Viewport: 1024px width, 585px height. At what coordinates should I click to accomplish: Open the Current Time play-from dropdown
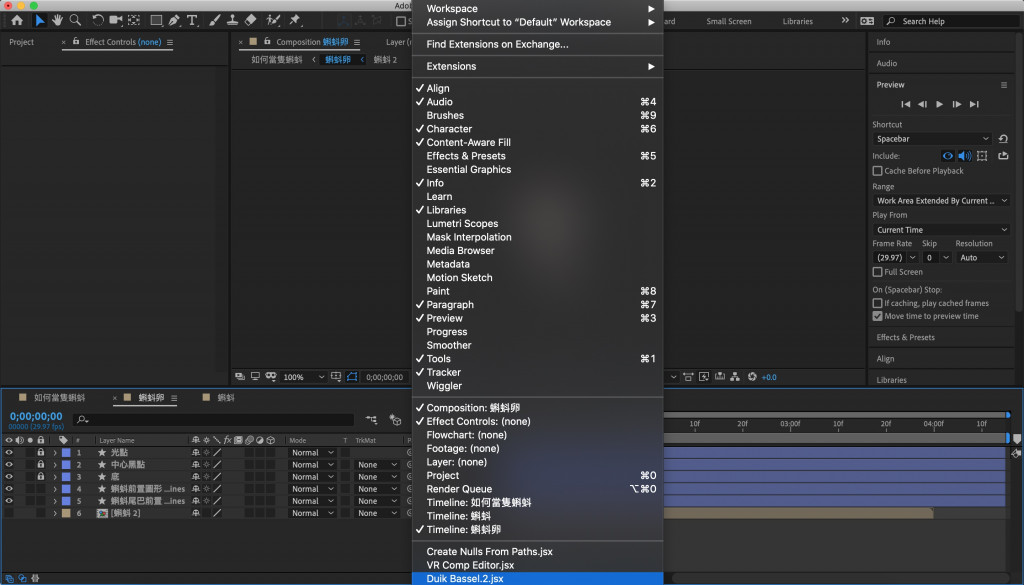click(x=941, y=230)
